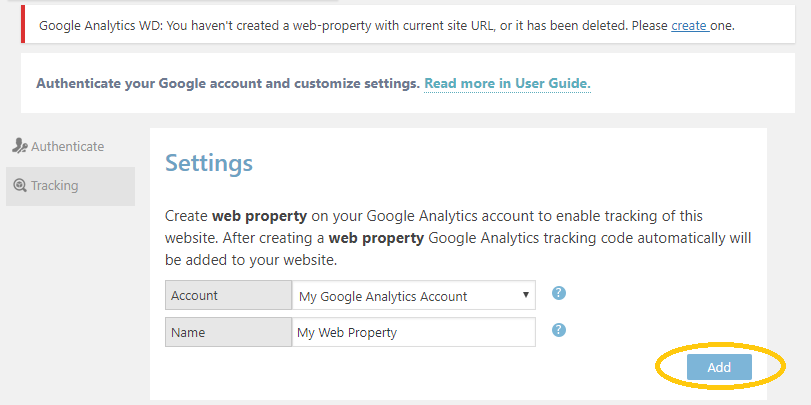The height and width of the screenshot is (405, 811).
Task: Follow the create link in notice
Action: [x=690, y=25]
